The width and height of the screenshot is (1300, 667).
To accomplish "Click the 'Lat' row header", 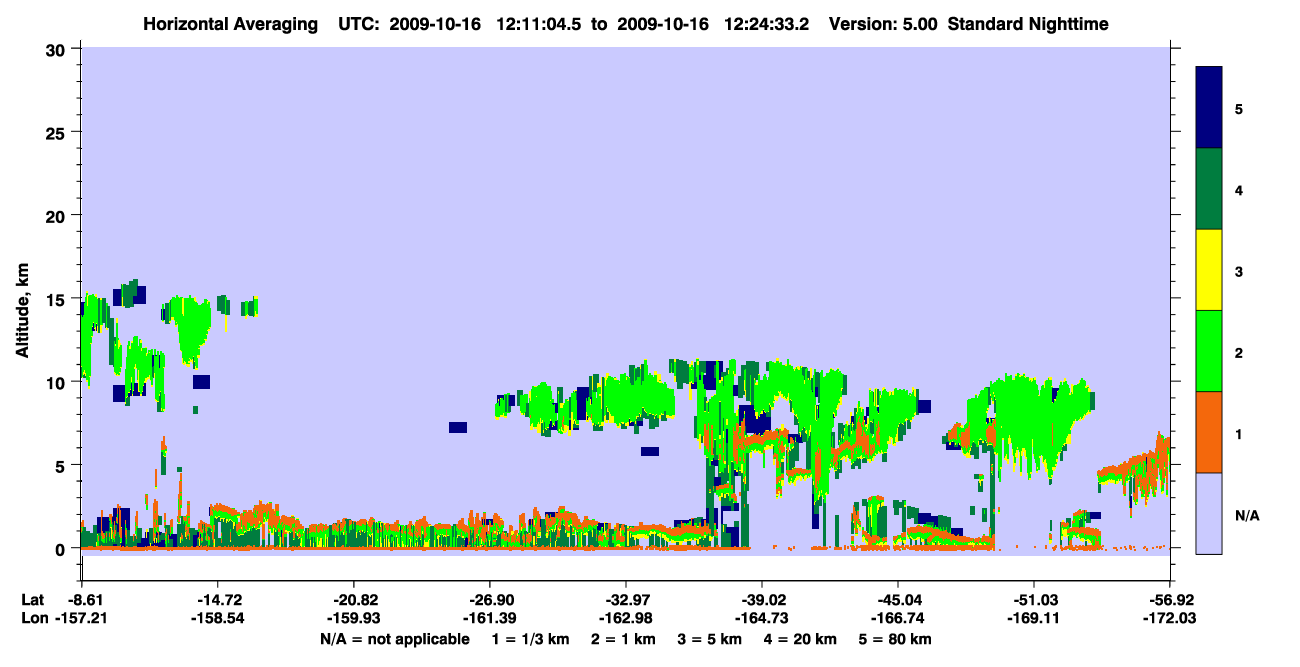I will [x=33, y=600].
